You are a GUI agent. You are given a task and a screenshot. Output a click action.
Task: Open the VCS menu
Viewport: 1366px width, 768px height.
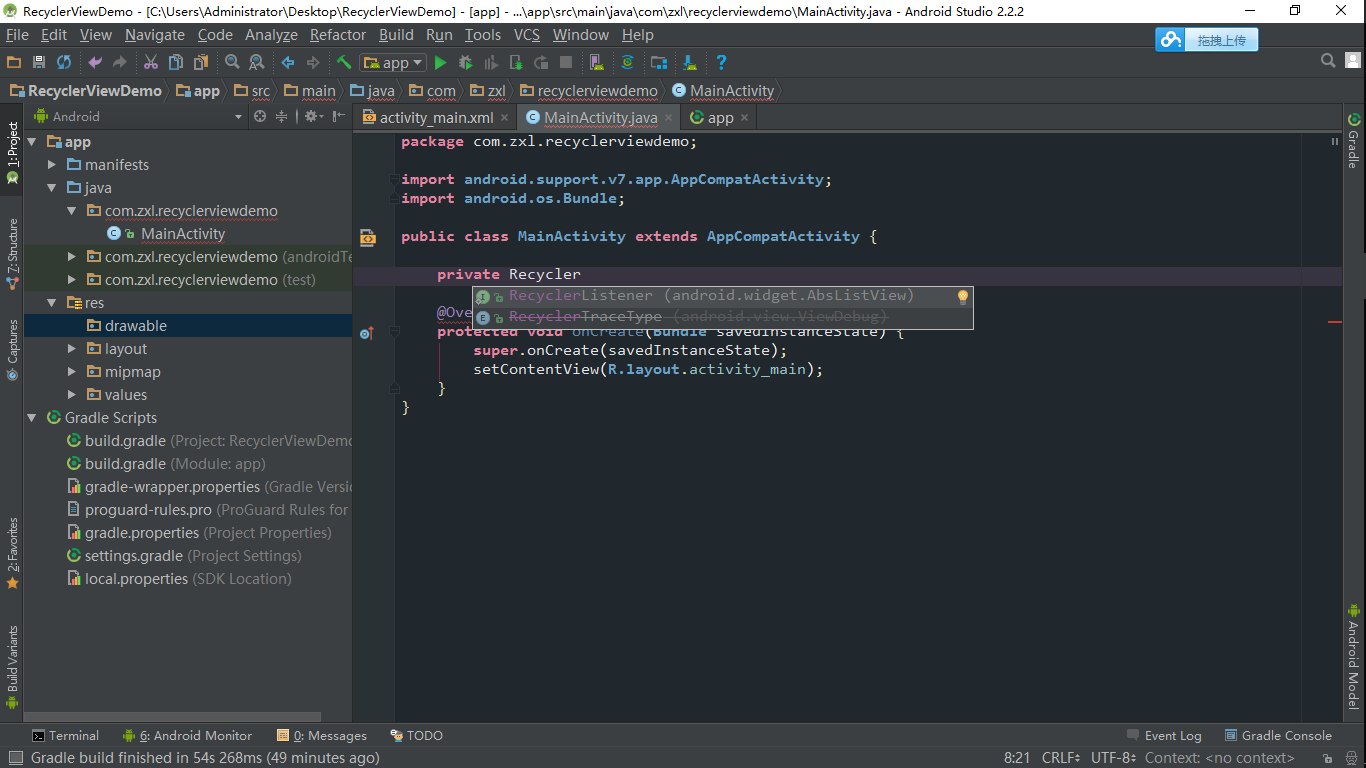click(x=527, y=35)
